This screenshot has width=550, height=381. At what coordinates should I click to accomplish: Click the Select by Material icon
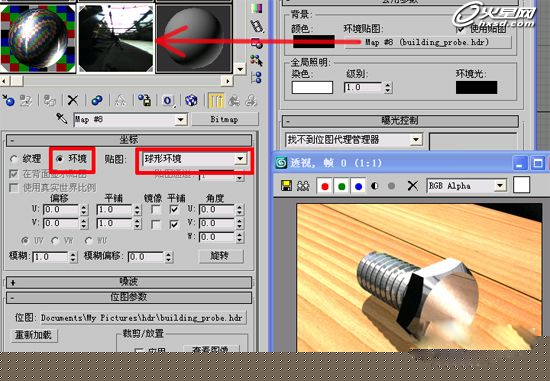(x=257, y=60)
